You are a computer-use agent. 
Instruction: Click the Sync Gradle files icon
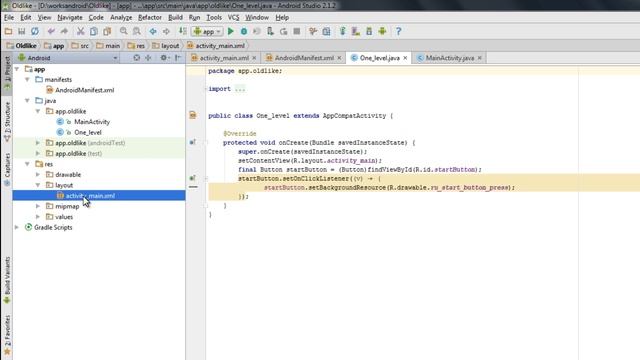pos(342,31)
